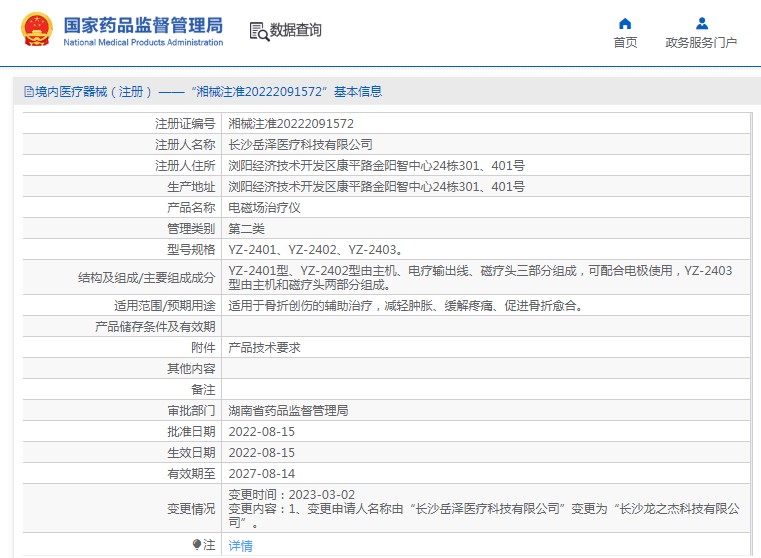The image size is (761, 558).
Task: Open 政务服务门户 link
Action: pyautogui.click(x=701, y=43)
